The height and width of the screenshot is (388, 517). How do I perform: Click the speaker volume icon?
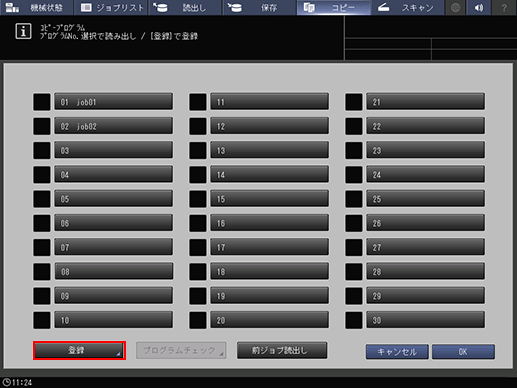[479, 8]
